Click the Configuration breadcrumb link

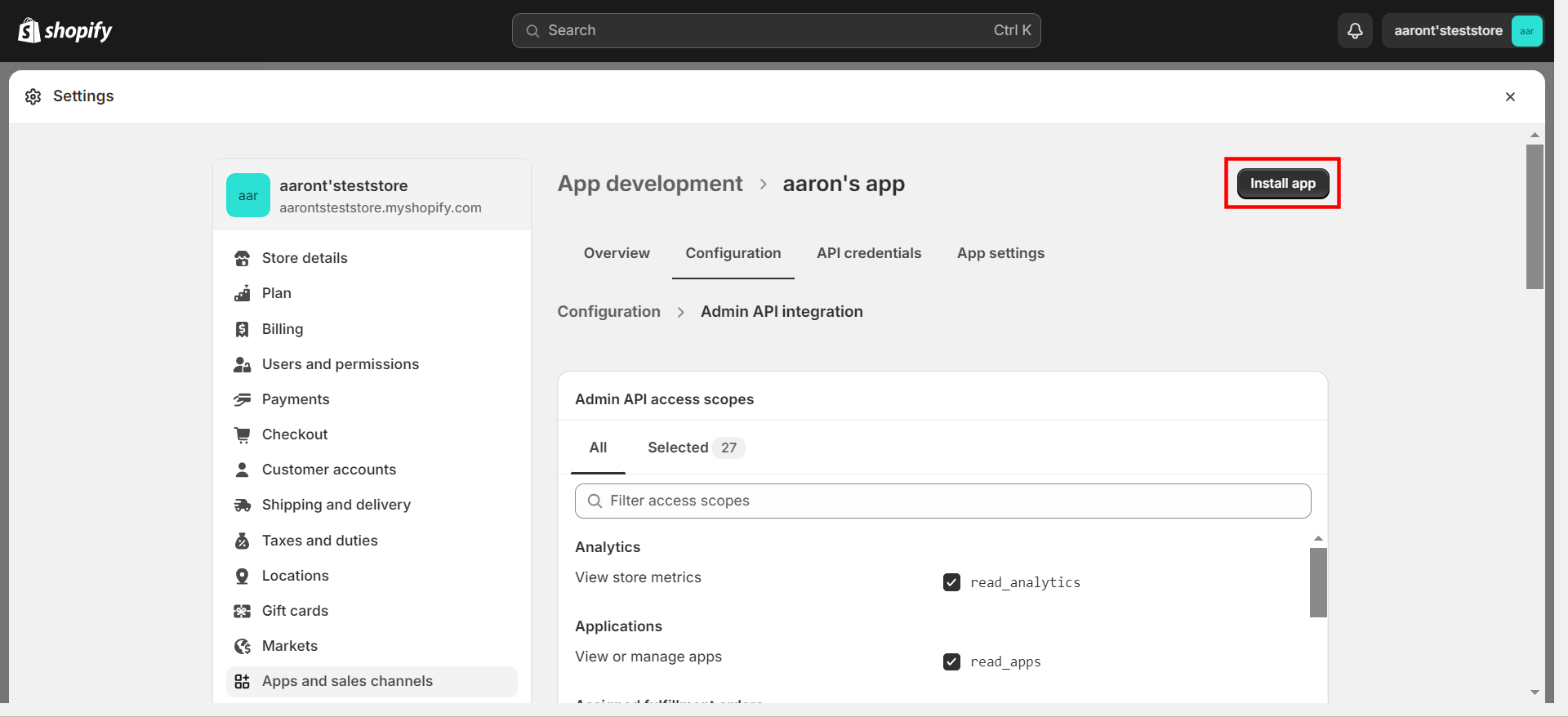[x=609, y=312]
